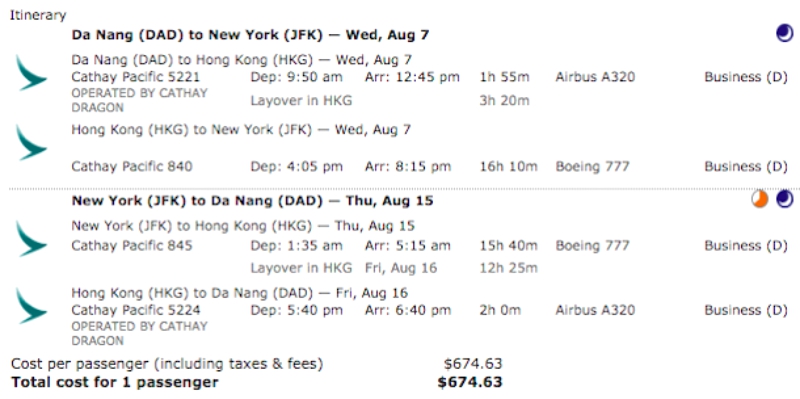Click the Cathay Pacific 845 flight number
This screenshot has height=399, width=800.
click(x=132, y=246)
